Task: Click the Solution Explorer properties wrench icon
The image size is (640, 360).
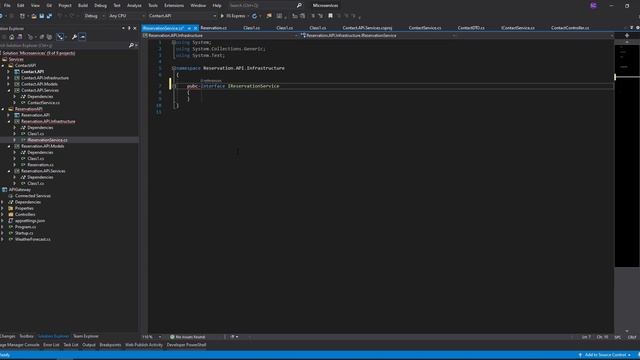Action: pos(74,37)
